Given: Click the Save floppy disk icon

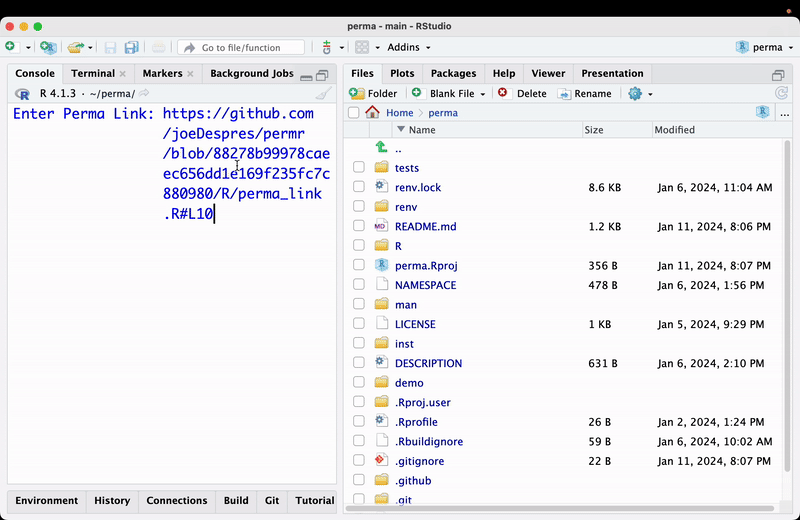Looking at the screenshot, I should 110,47.
